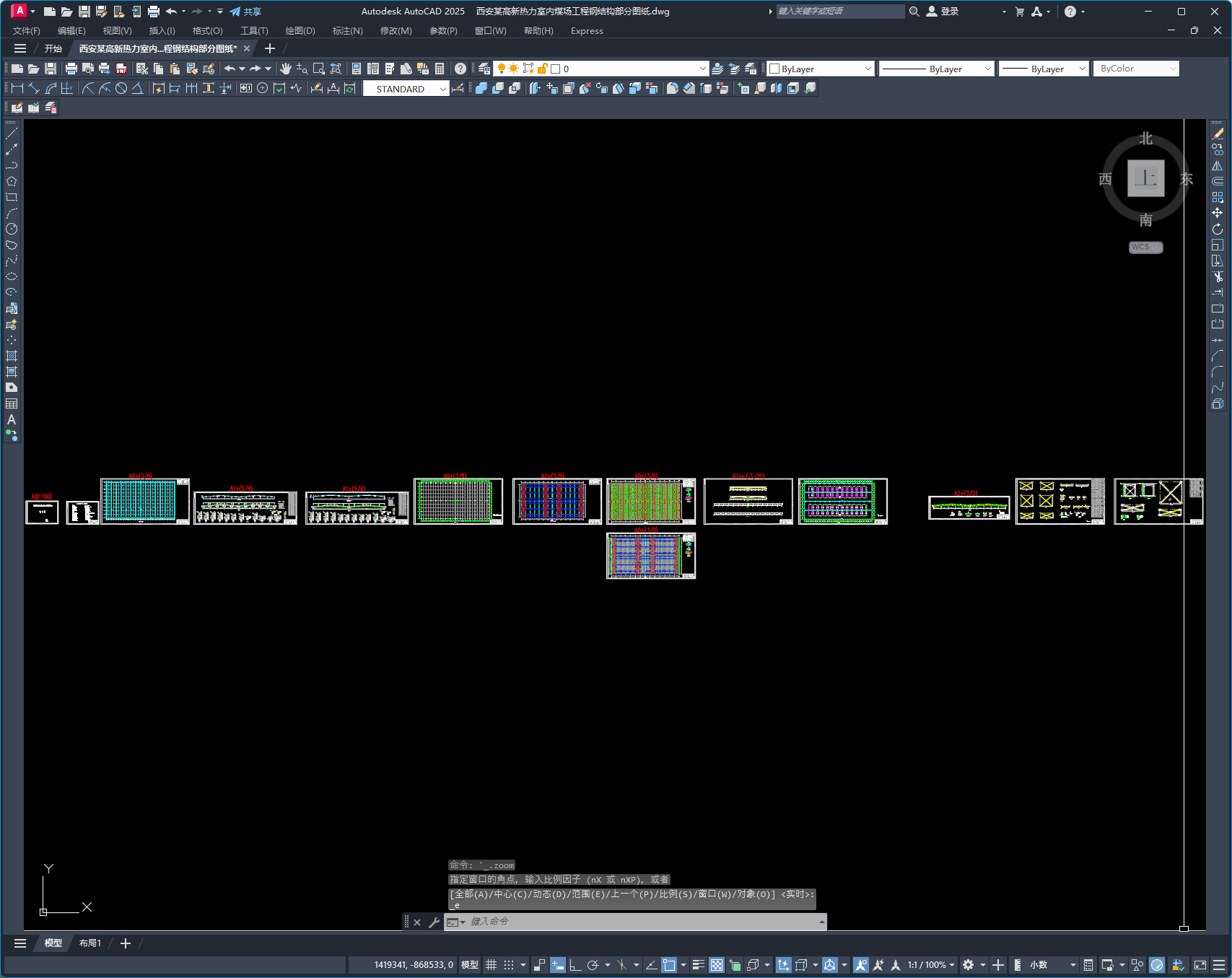
Task: Toggle lineweight display in status bar
Action: coord(698,965)
